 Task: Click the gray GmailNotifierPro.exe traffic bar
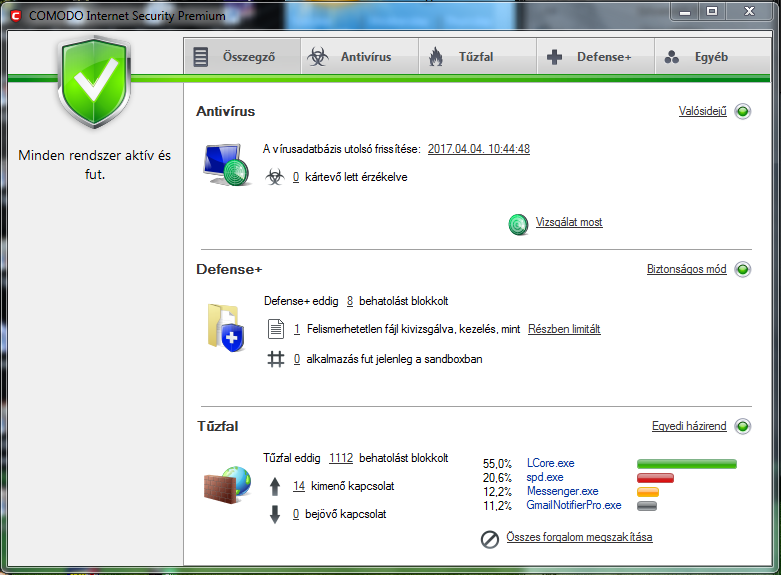tap(647, 506)
